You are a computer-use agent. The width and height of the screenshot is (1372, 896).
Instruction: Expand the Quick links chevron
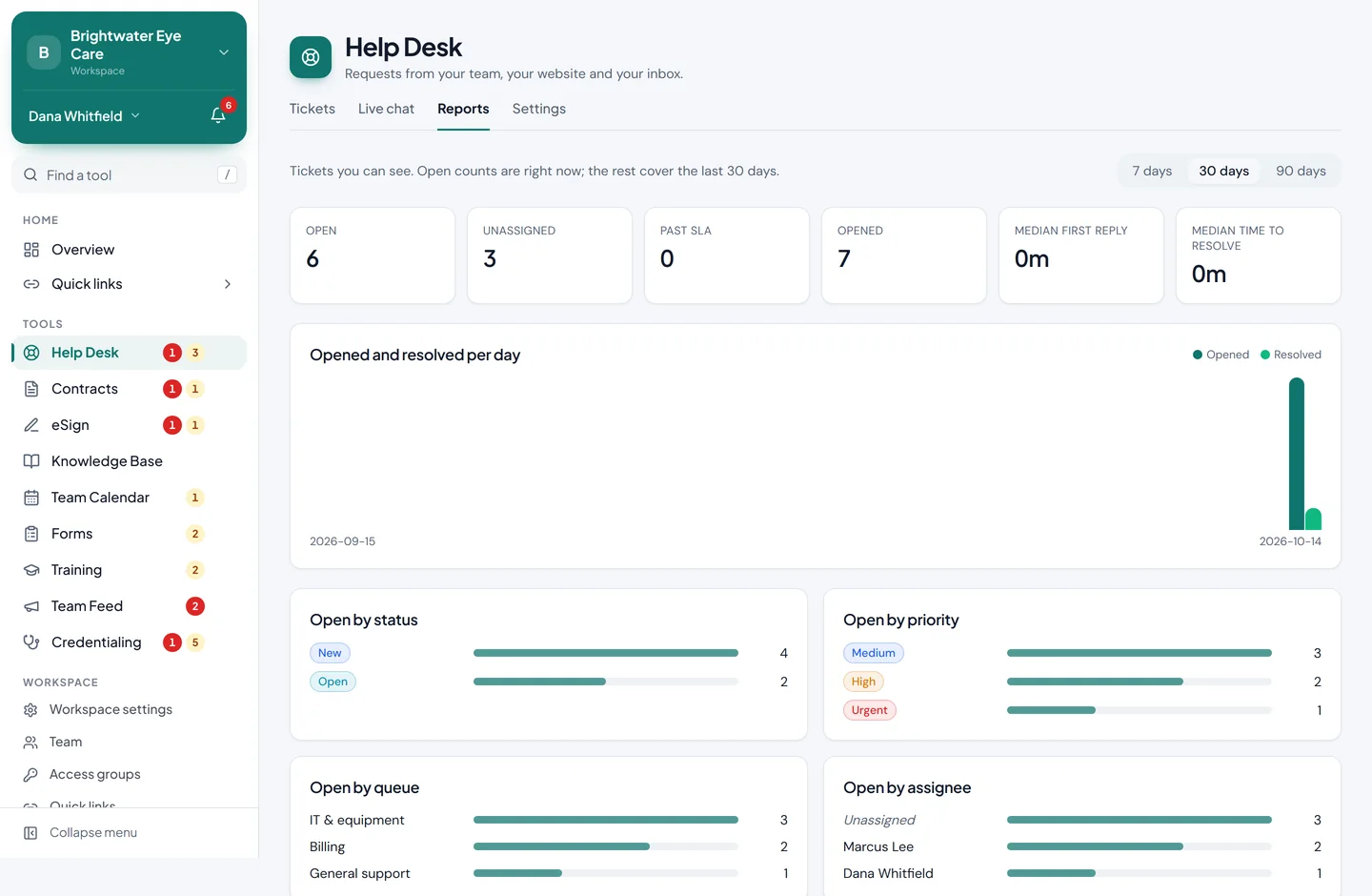tap(228, 284)
